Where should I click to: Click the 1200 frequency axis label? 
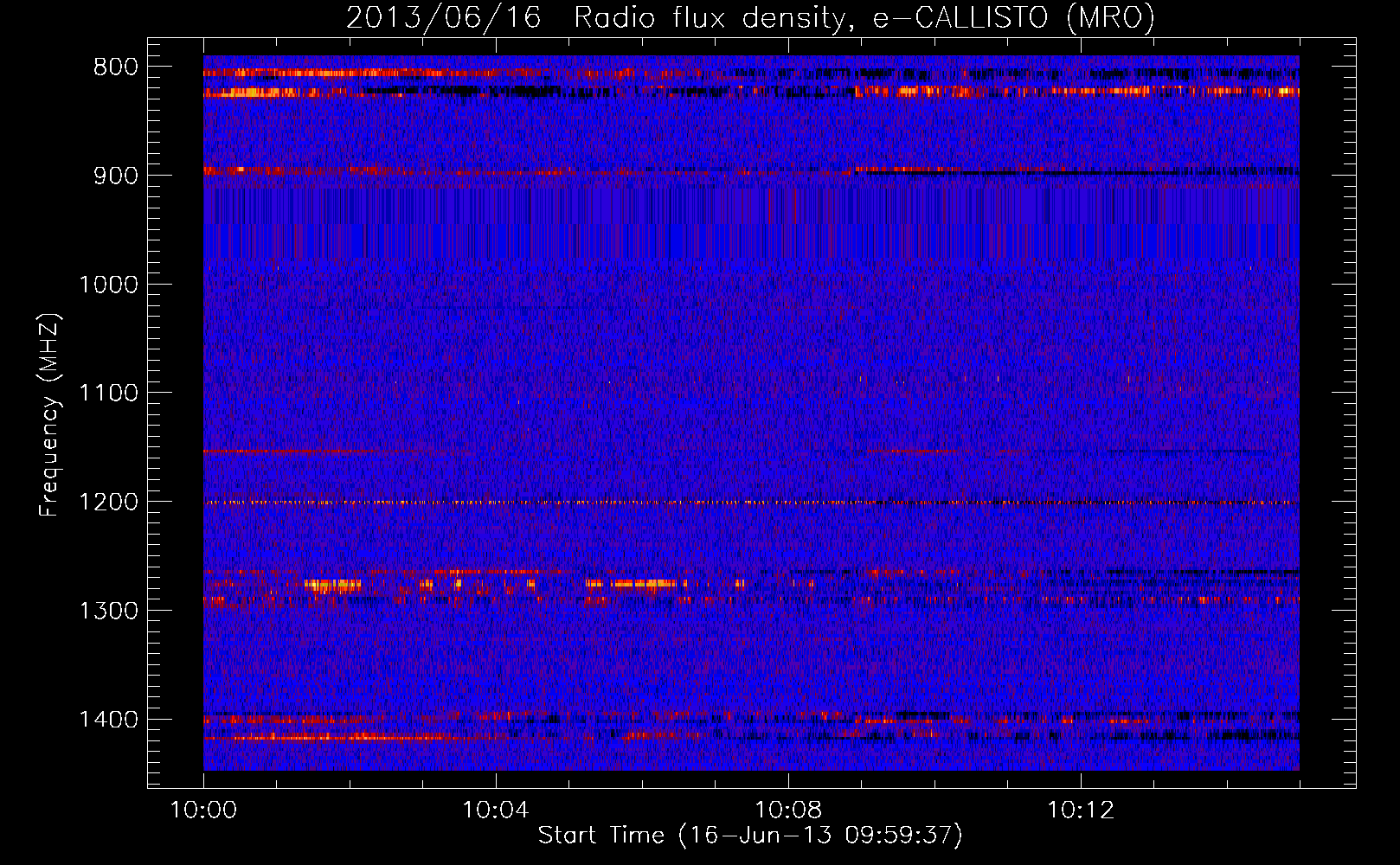tap(108, 502)
